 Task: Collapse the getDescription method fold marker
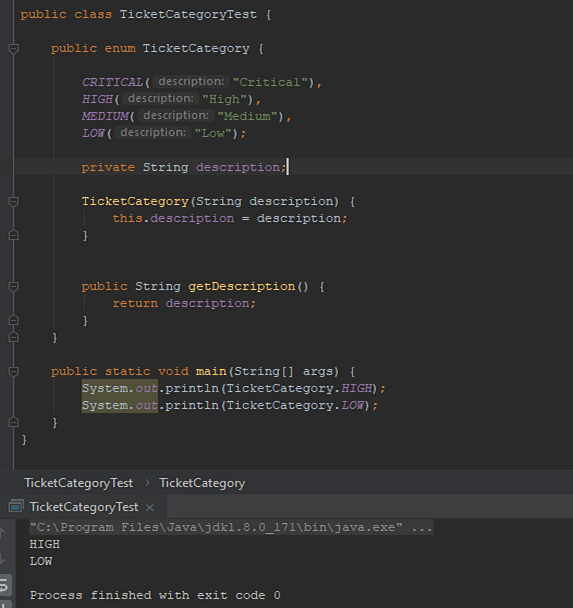tap(14, 287)
